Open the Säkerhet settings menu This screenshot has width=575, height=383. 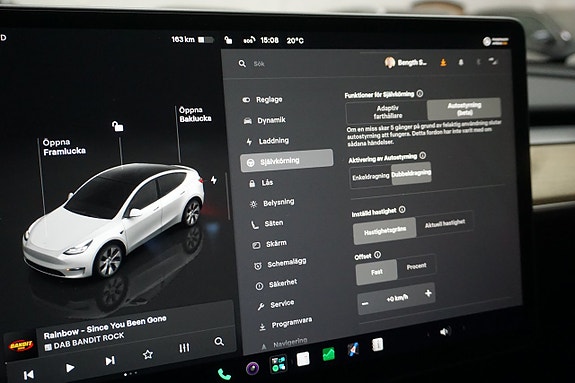coord(276,284)
